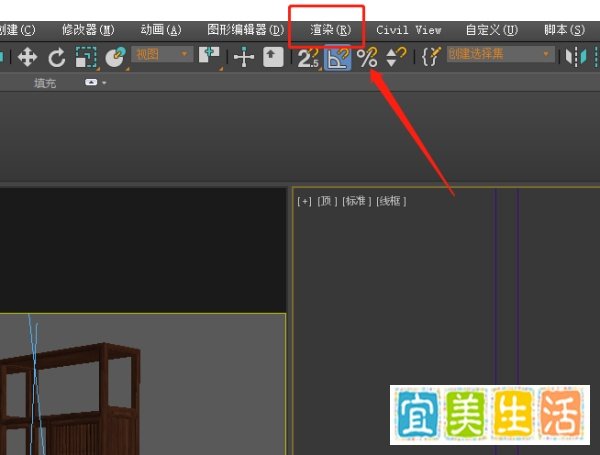Select the Scale tool
The image size is (600, 455).
click(86, 57)
